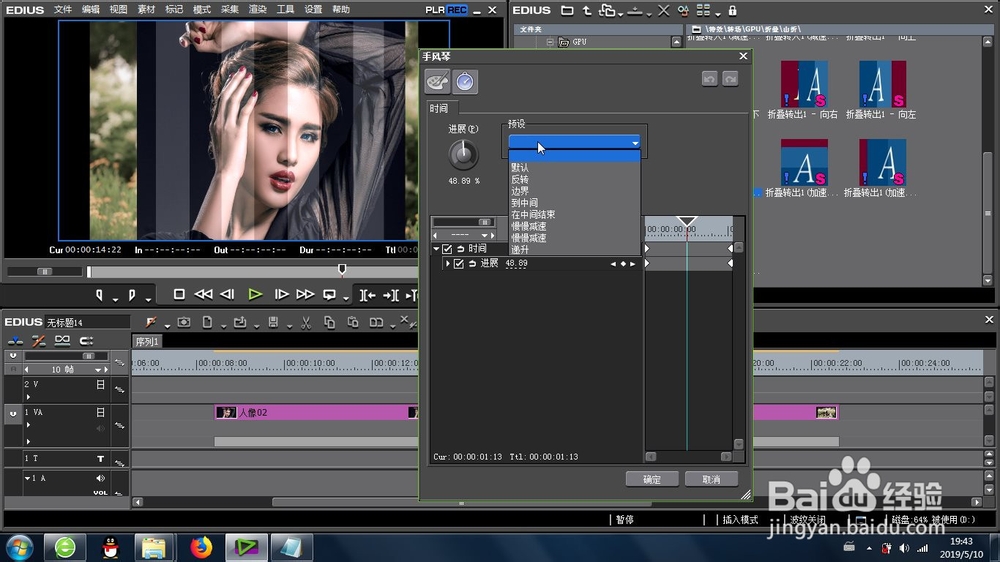The image size is (1000, 562).
Task: Click the Save project floppy icon
Action: pos(273,323)
